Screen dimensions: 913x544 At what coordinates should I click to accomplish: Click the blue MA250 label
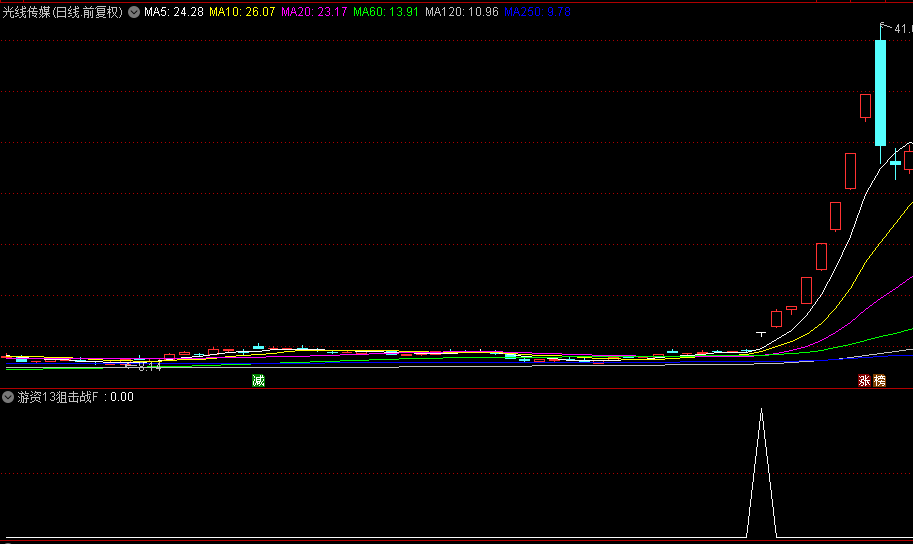pos(537,12)
